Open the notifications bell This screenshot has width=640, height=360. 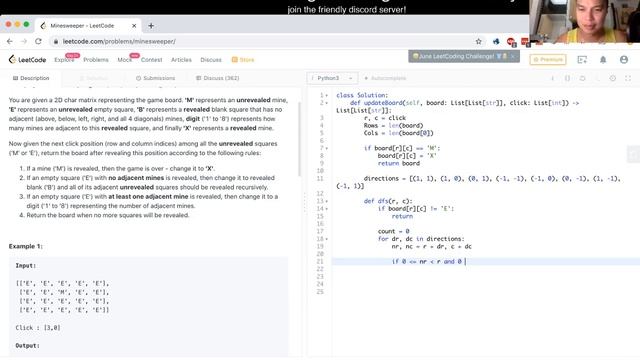point(603,60)
